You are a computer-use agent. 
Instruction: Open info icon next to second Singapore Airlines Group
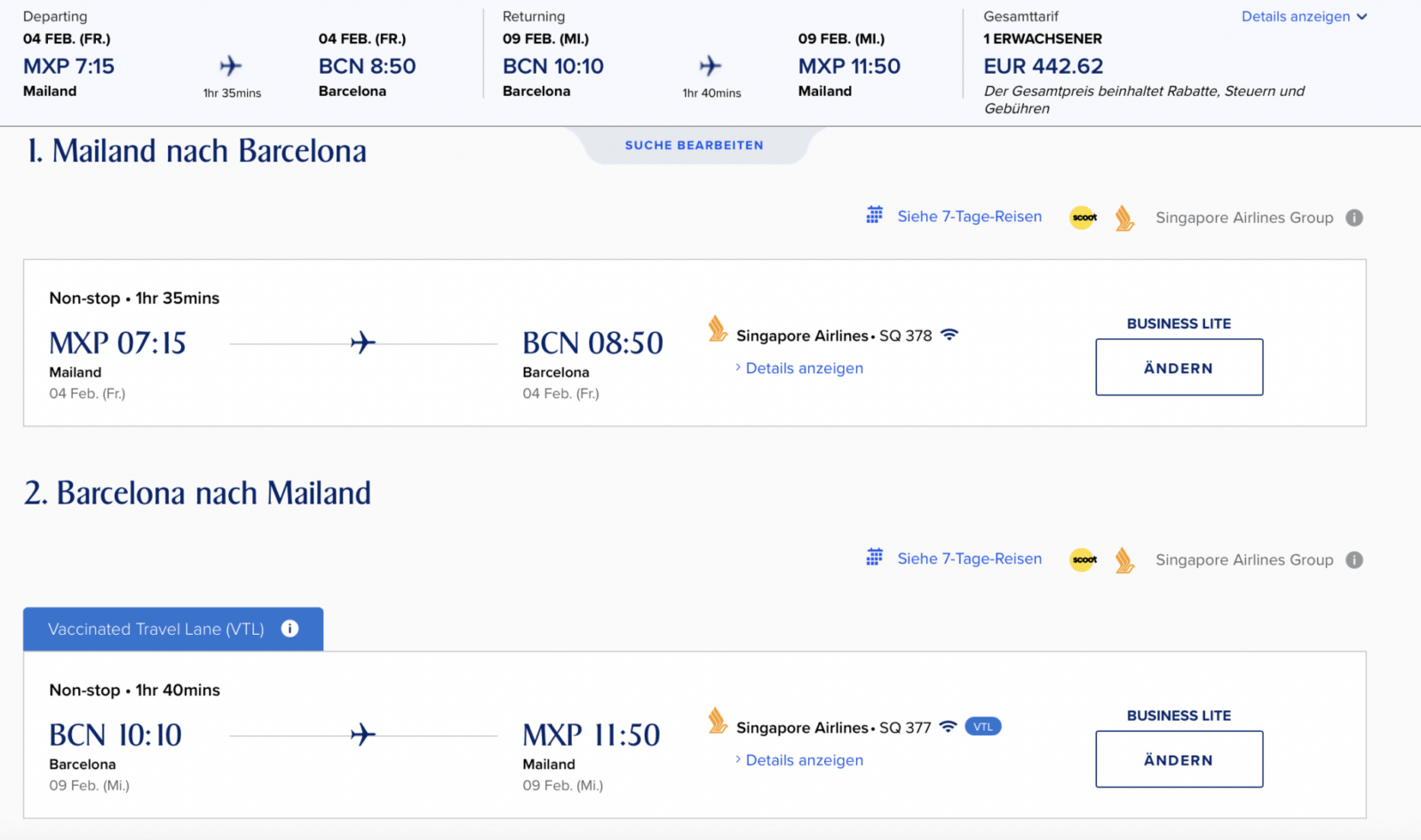(1354, 559)
